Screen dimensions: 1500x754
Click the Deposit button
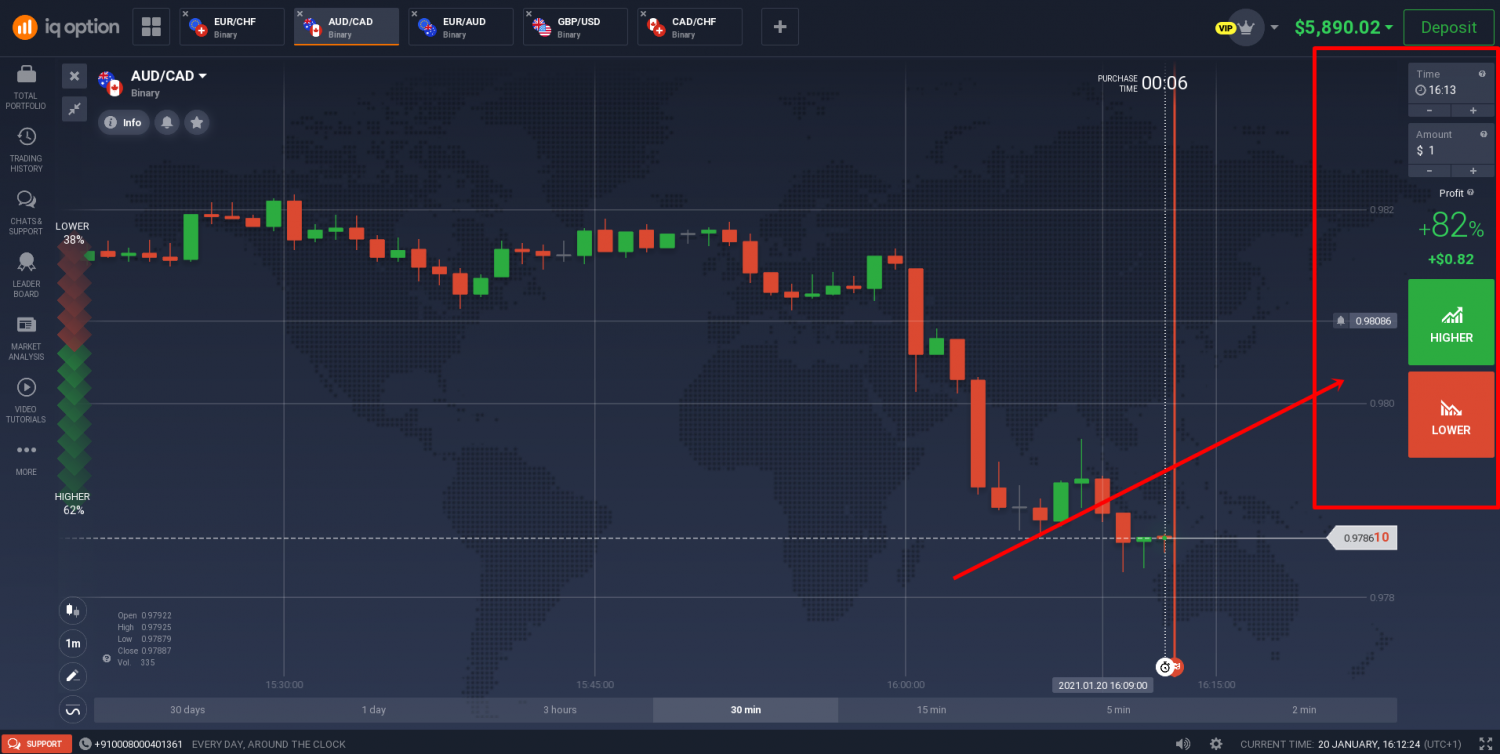click(1449, 27)
